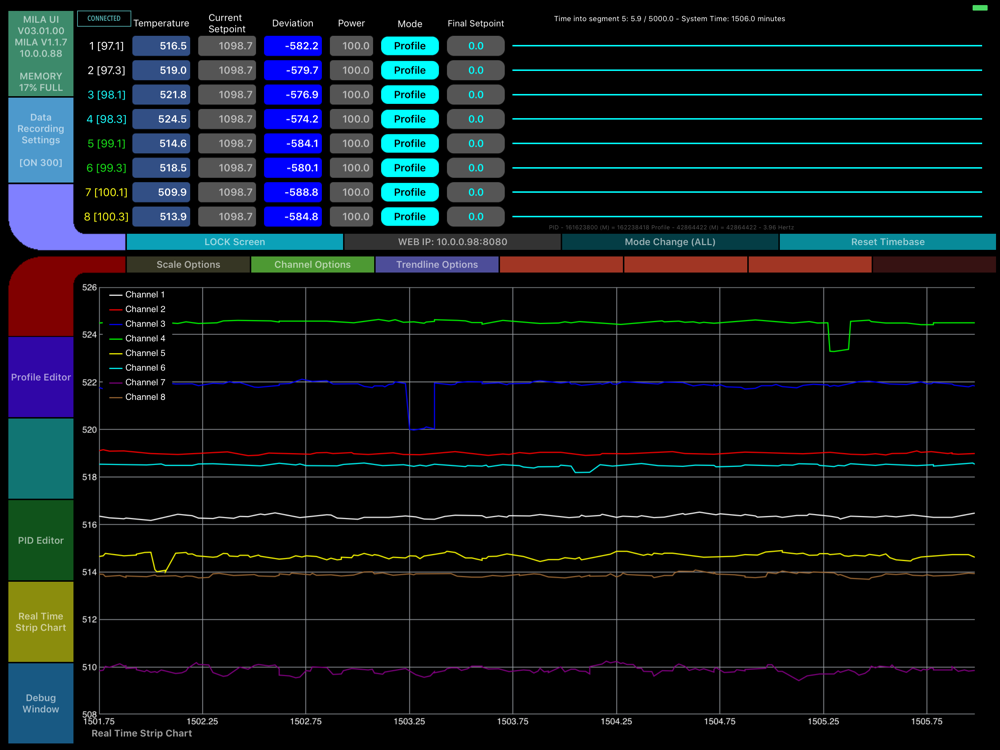Click the CONNECTED status indicator
1000x750 pixels.
click(104, 18)
